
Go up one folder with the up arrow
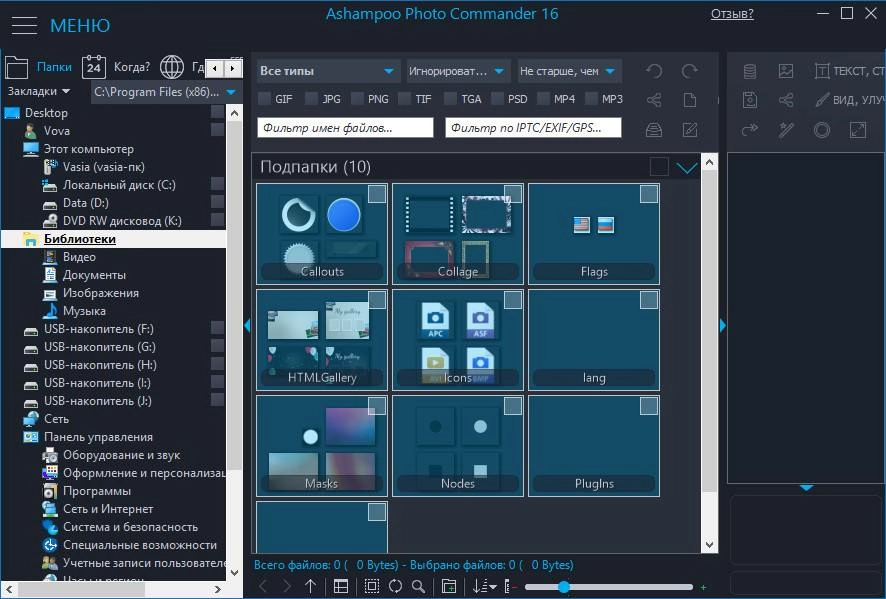pos(311,587)
